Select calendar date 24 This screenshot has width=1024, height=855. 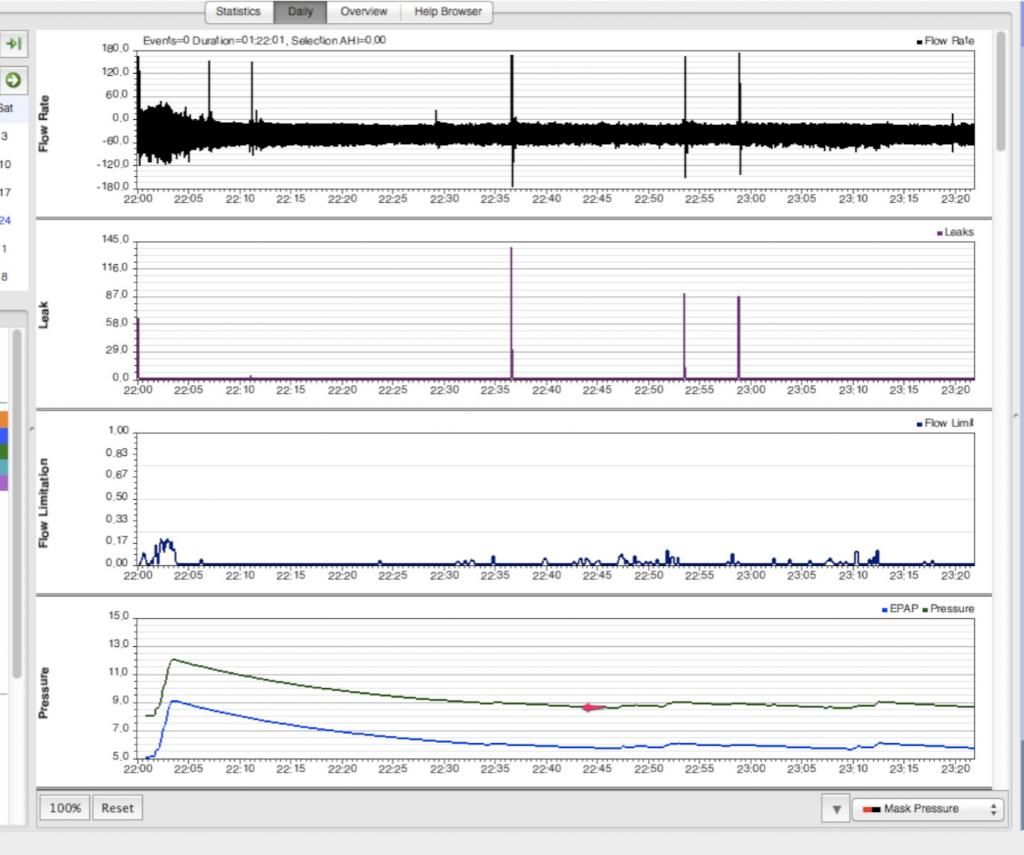coord(5,221)
